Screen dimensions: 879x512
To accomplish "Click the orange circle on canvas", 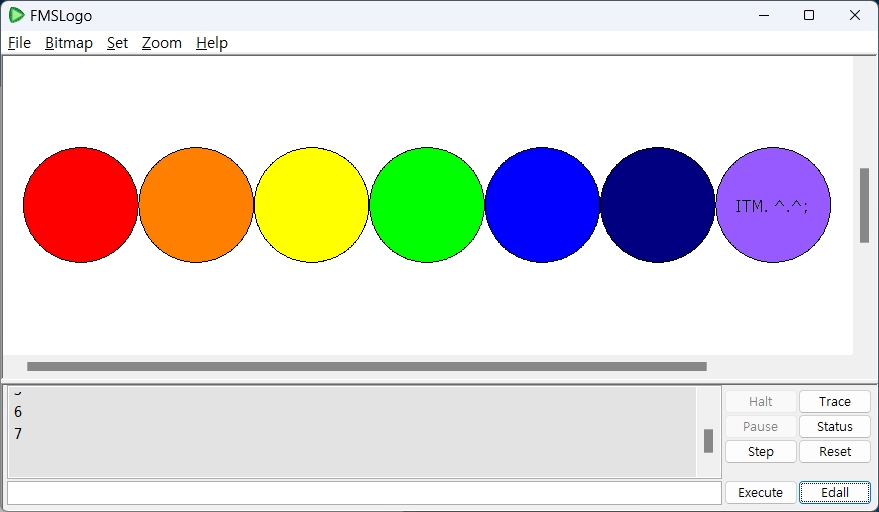I will [x=196, y=205].
